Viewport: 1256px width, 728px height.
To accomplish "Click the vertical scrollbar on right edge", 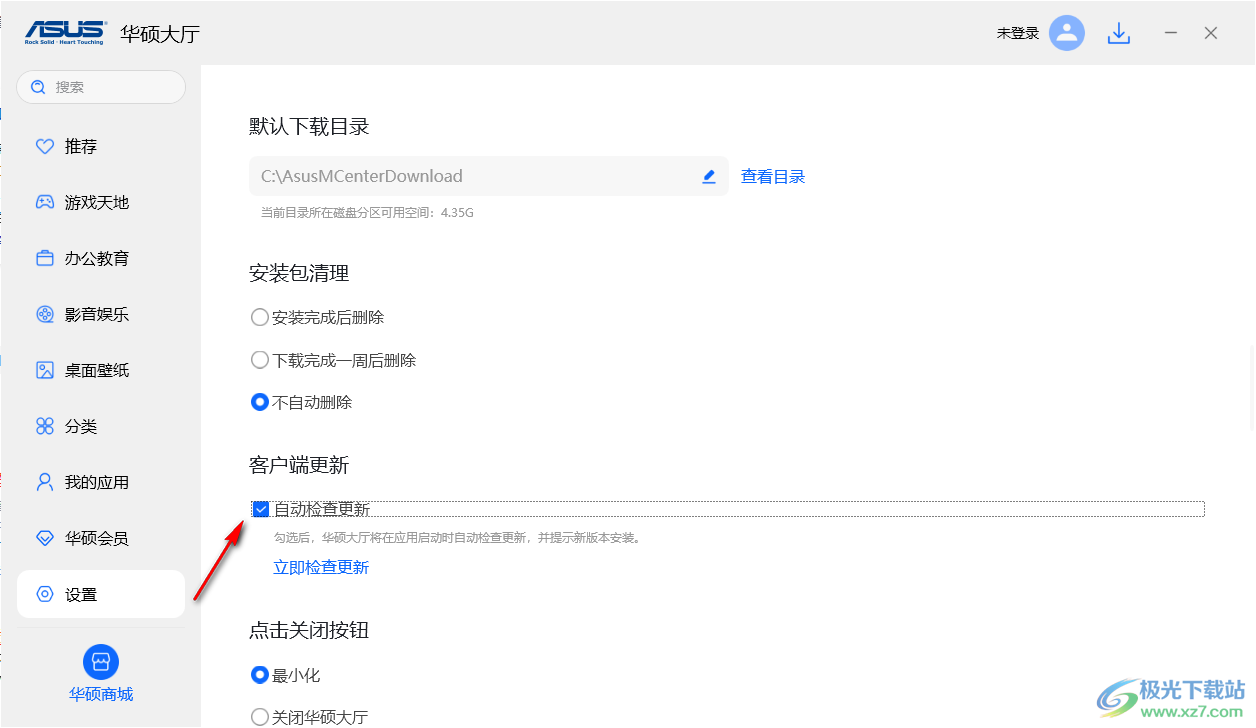I will tap(1252, 387).
